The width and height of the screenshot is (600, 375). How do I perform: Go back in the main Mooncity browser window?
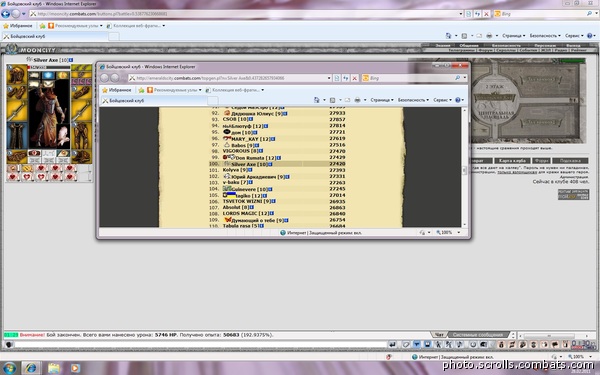(5, 14)
